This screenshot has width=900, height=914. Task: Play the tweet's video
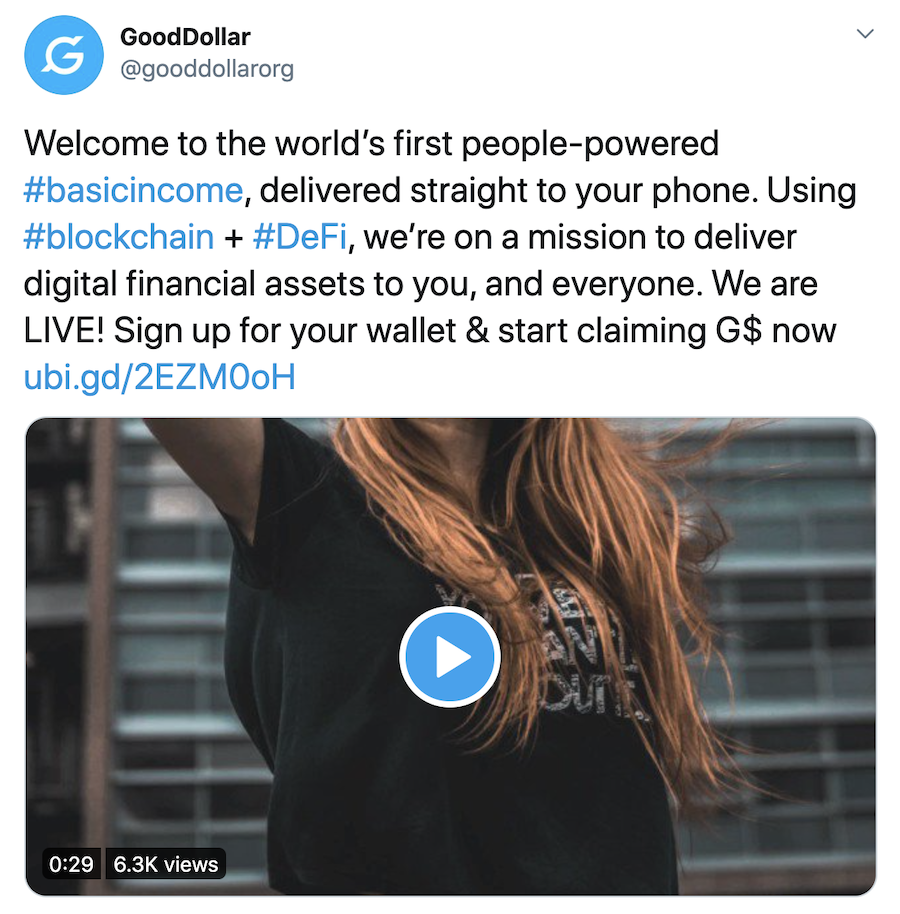tap(449, 656)
